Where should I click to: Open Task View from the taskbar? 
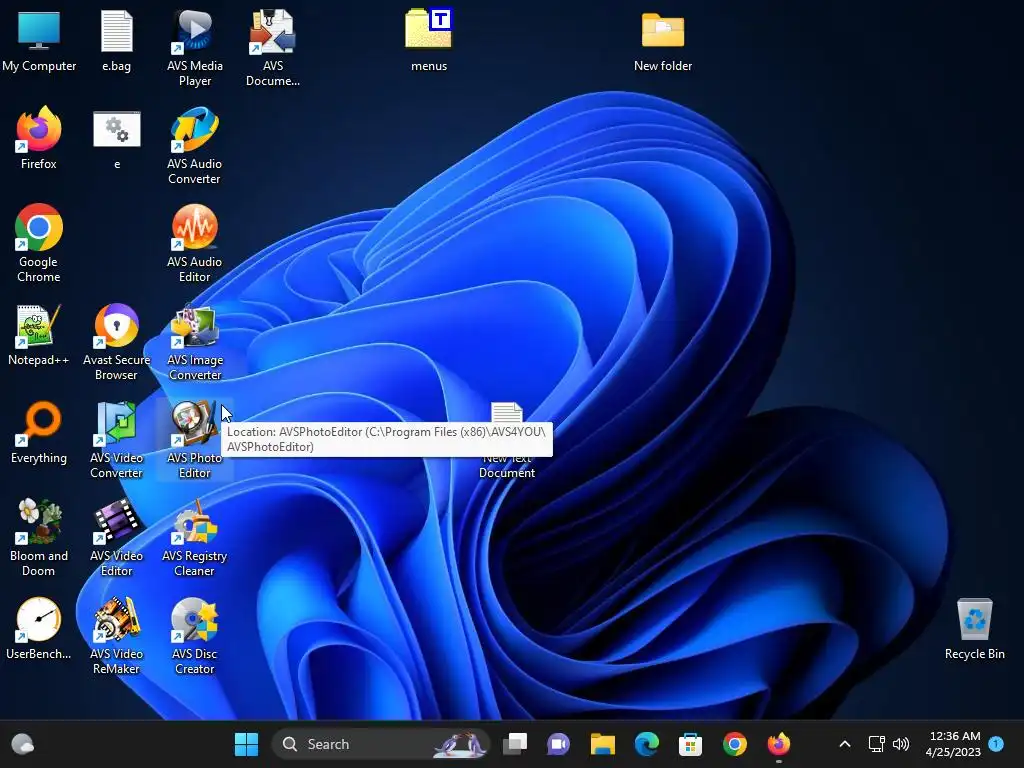click(515, 744)
